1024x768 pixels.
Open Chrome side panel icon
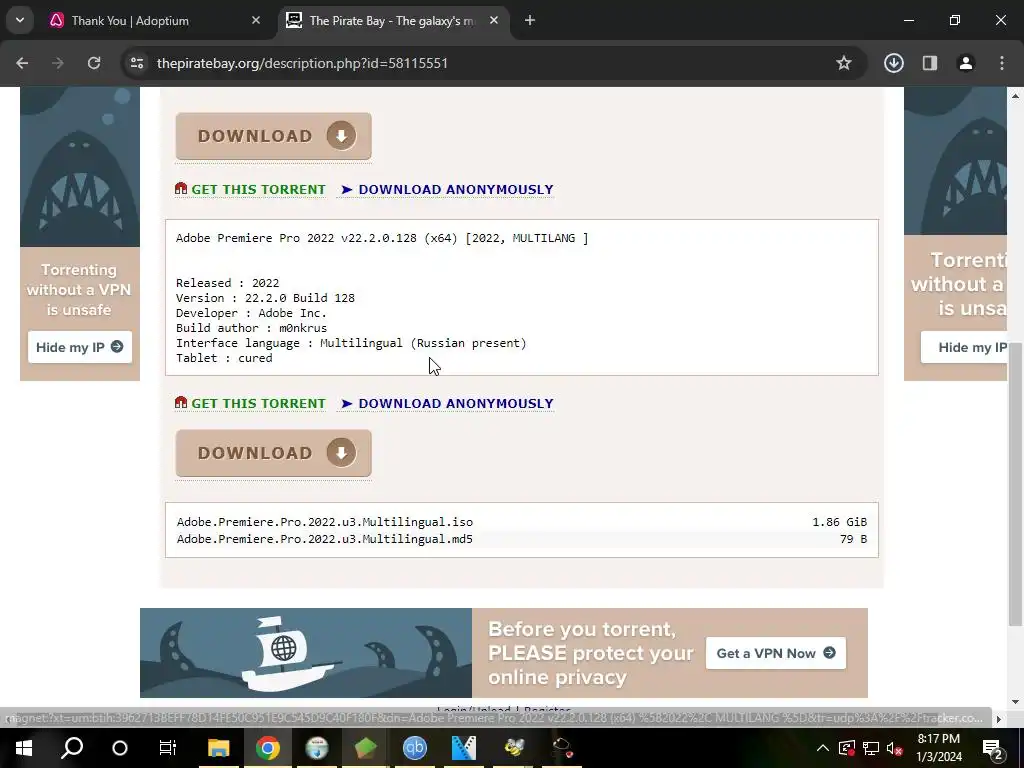tap(930, 63)
